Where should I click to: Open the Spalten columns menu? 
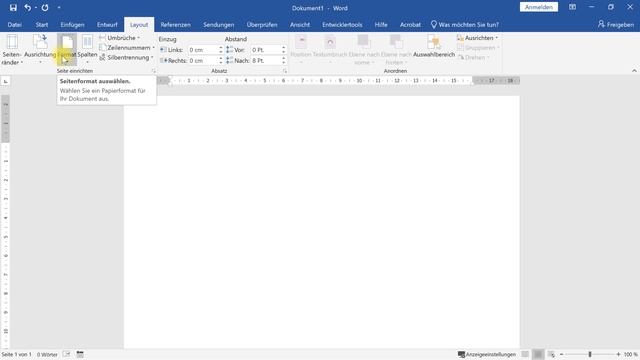pos(87,50)
